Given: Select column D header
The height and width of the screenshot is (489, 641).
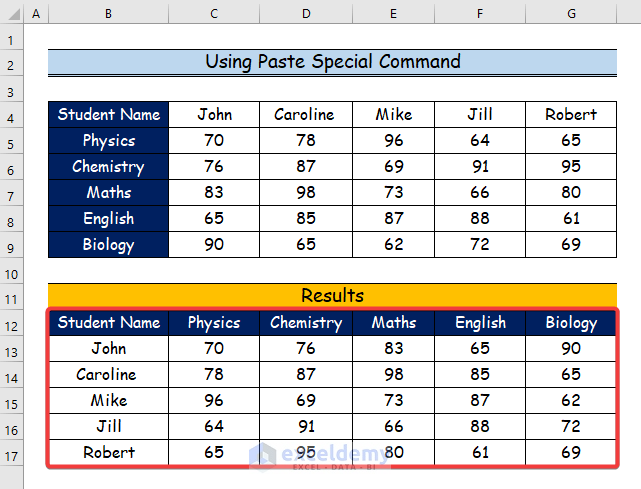Looking at the screenshot, I should (x=306, y=13).
